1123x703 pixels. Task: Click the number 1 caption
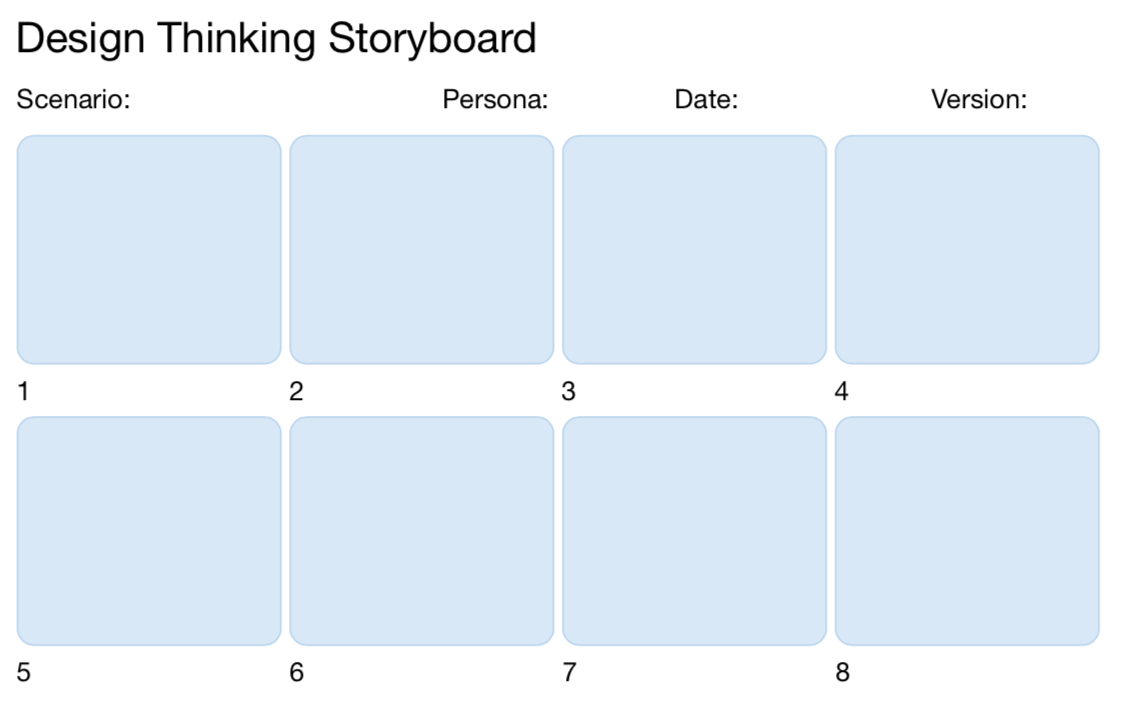(24, 392)
